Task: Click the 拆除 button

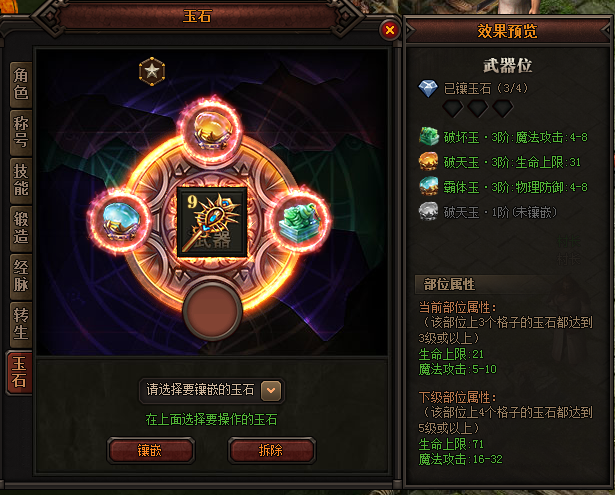Action: pos(271,450)
